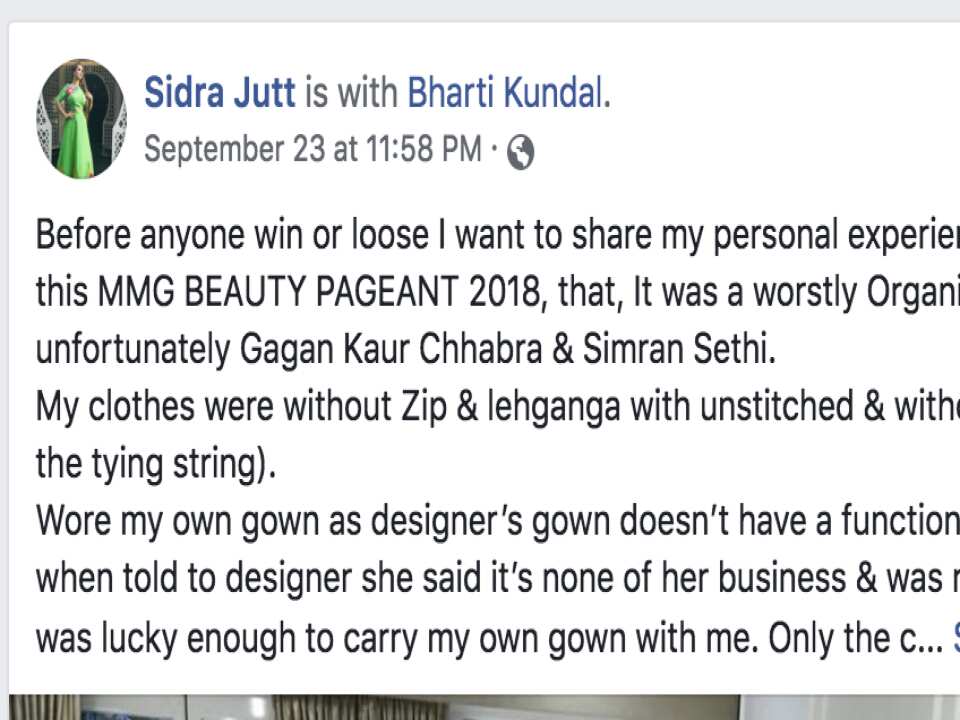Click the word 'unfortunately' in the post
Screen dimensions: 960x720
[133, 350]
